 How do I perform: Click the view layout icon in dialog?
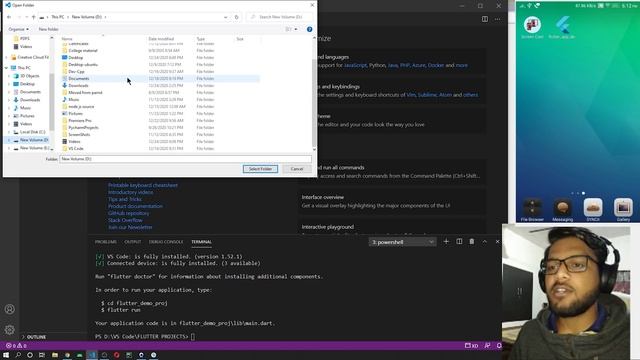point(289,29)
